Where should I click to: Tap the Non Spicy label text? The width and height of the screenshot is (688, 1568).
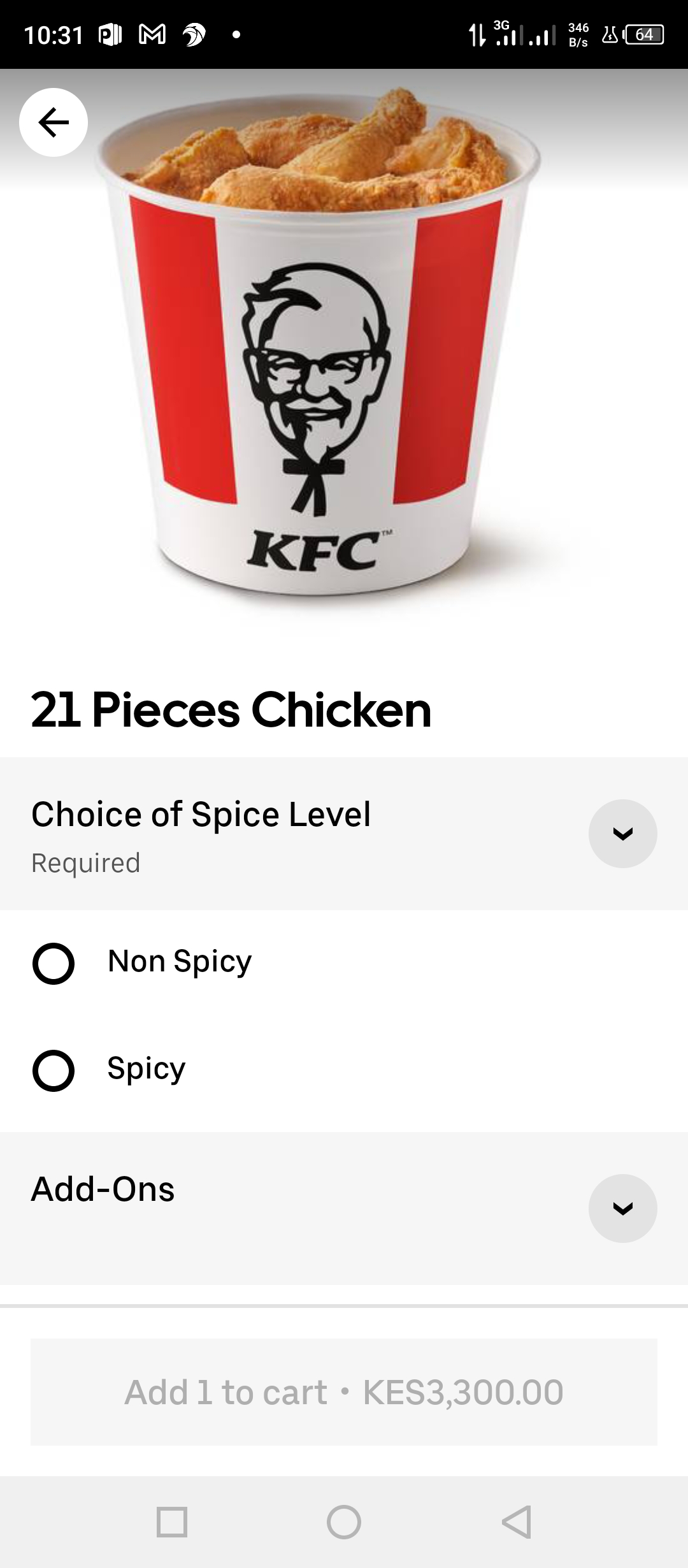coord(180,961)
